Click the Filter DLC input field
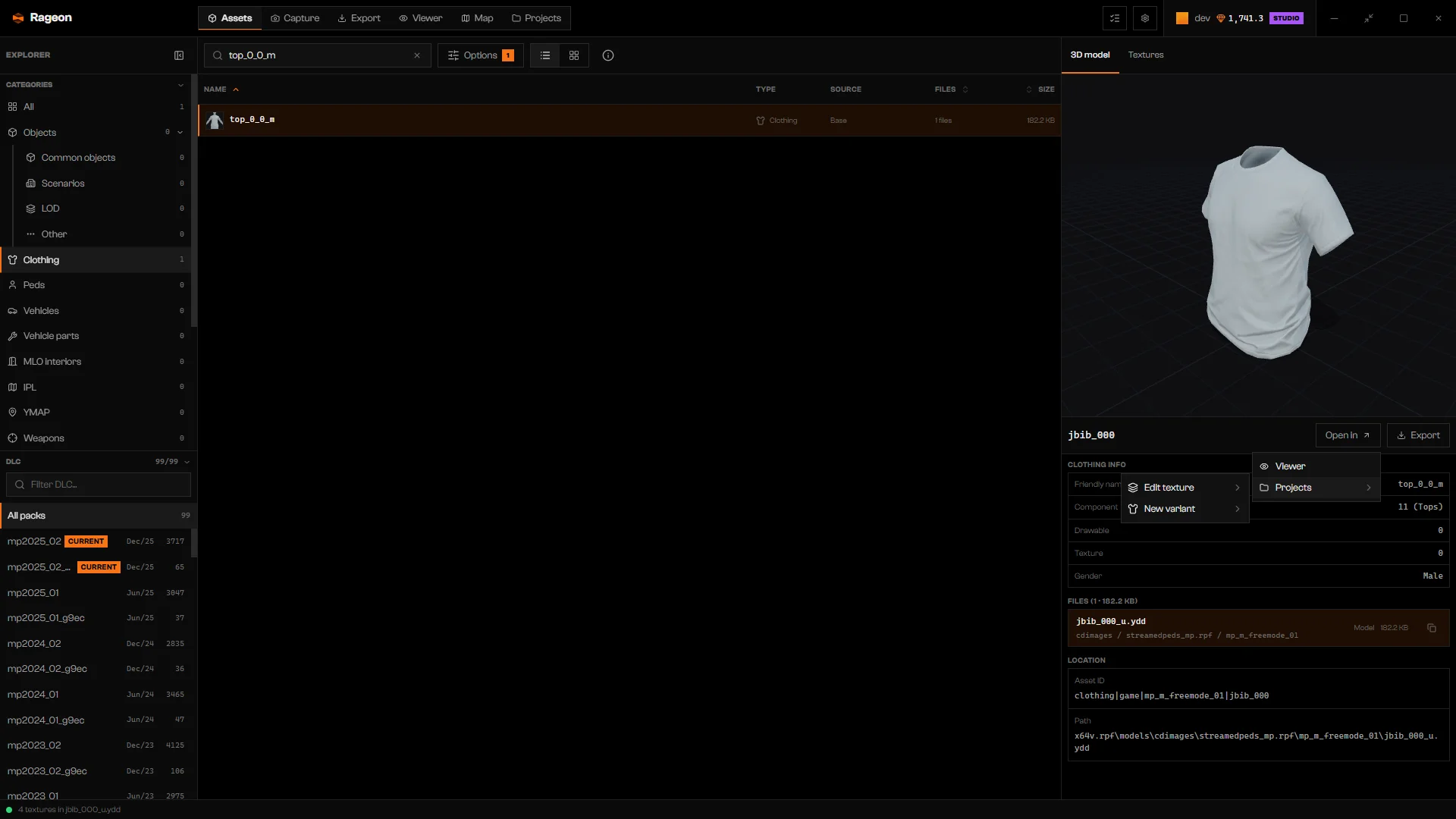The height and width of the screenshot is (819, 1456). [99, 485]
